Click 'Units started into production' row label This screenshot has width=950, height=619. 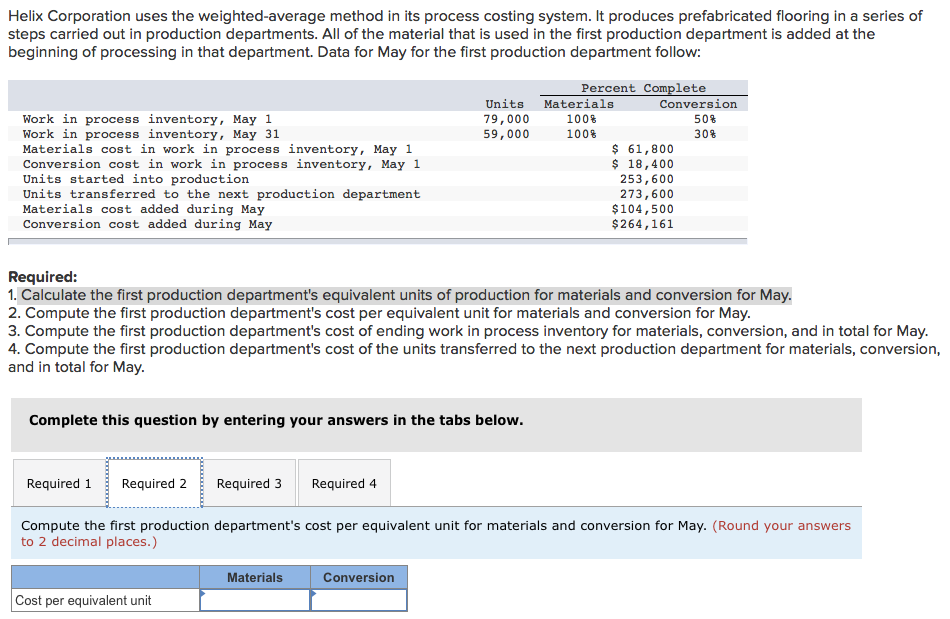click(x=136, y=179)
